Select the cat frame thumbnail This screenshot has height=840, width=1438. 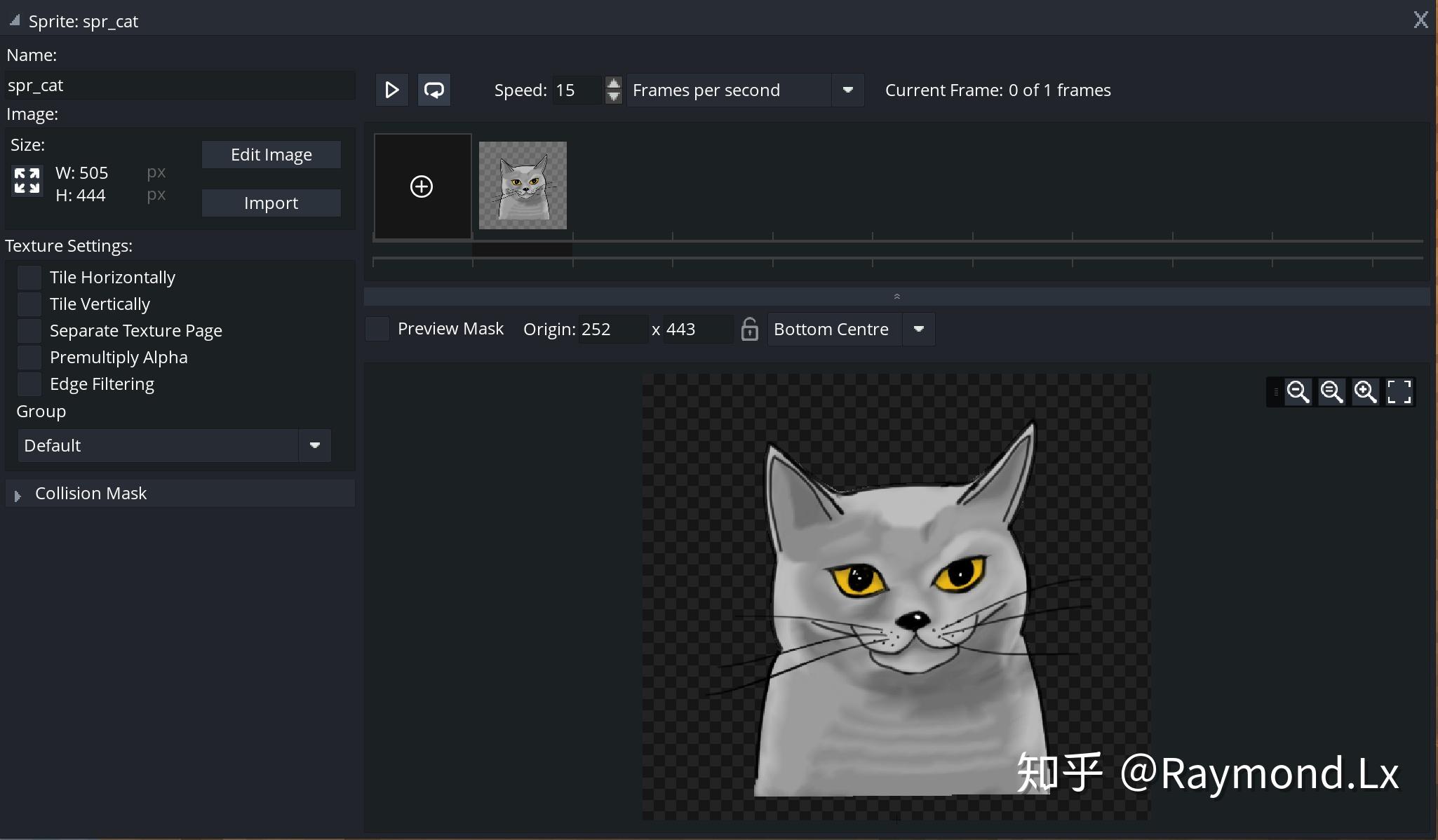[x=522, y=185]
